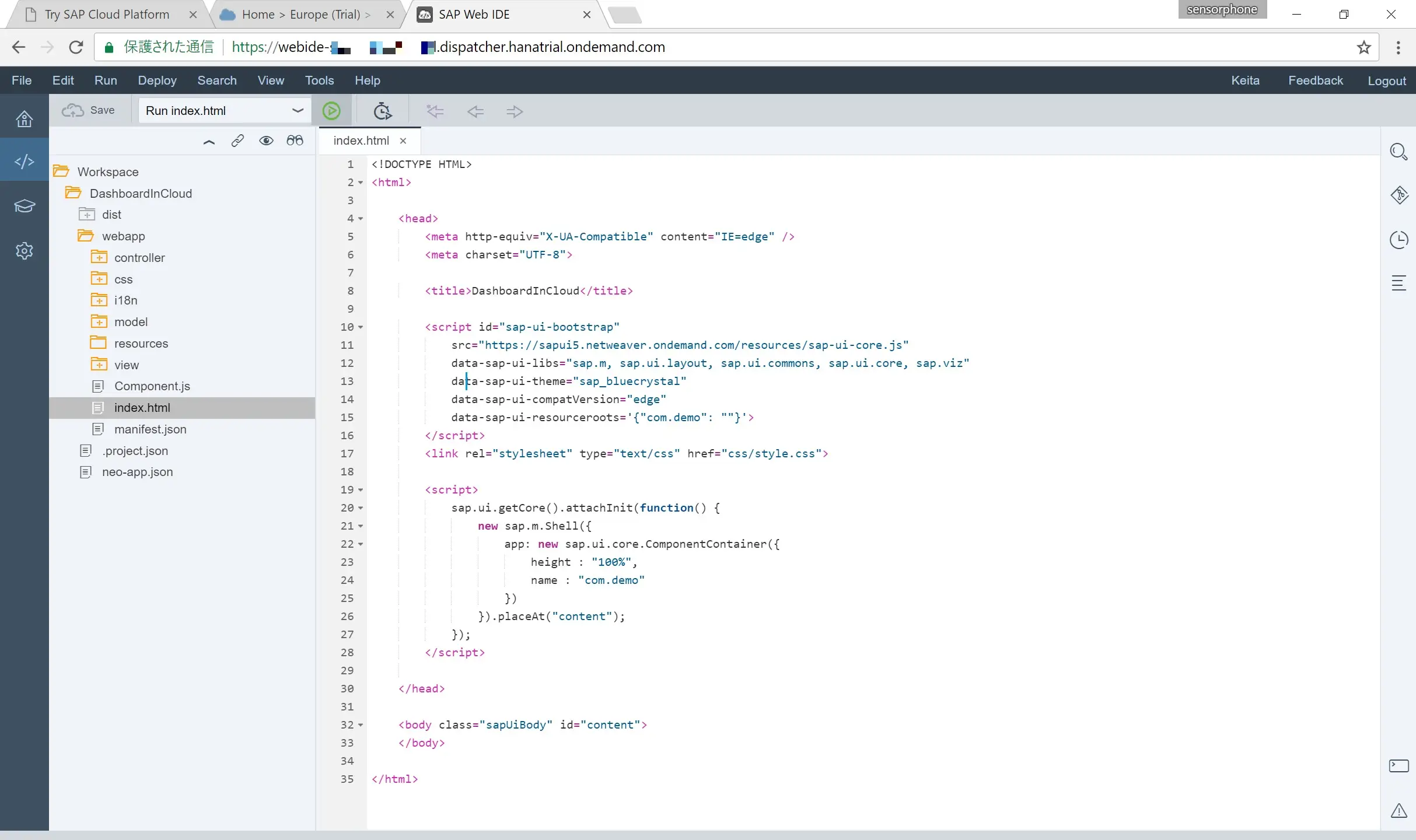Switch to Try SAP Cloud Platform browser tab

click(x=107, y=15)
